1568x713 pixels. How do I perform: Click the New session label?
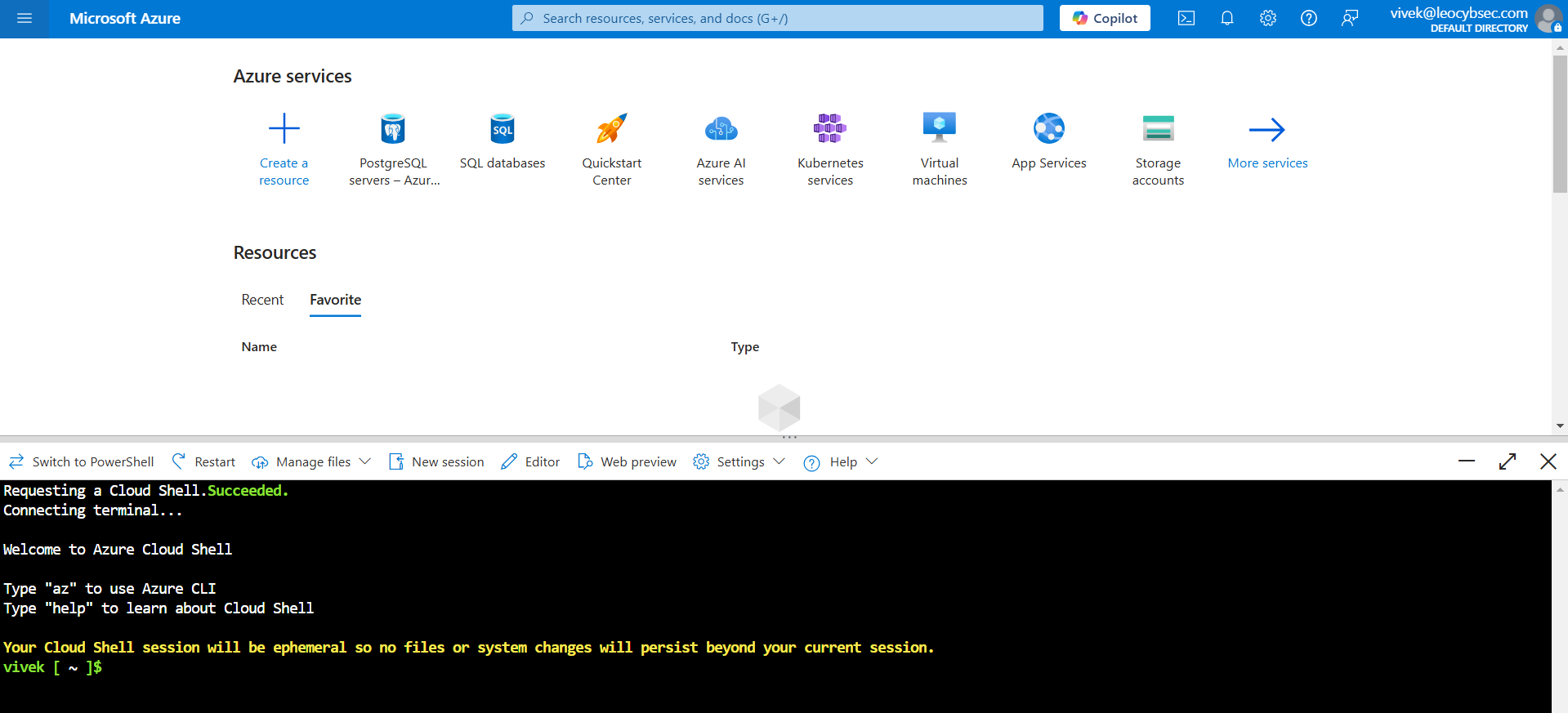coord(448,461)
